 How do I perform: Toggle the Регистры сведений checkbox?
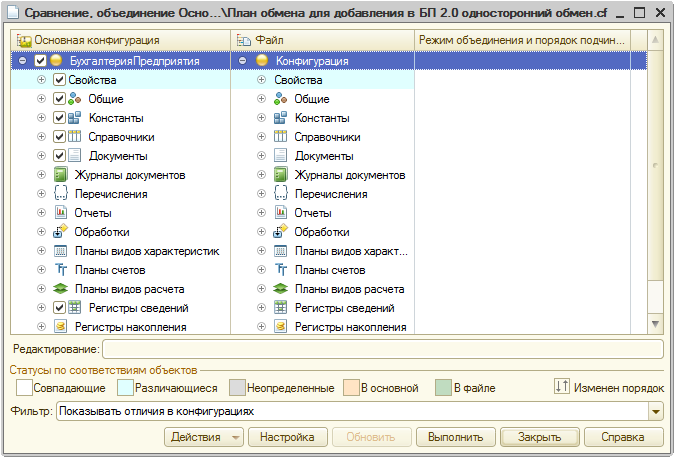pos(59,307)
